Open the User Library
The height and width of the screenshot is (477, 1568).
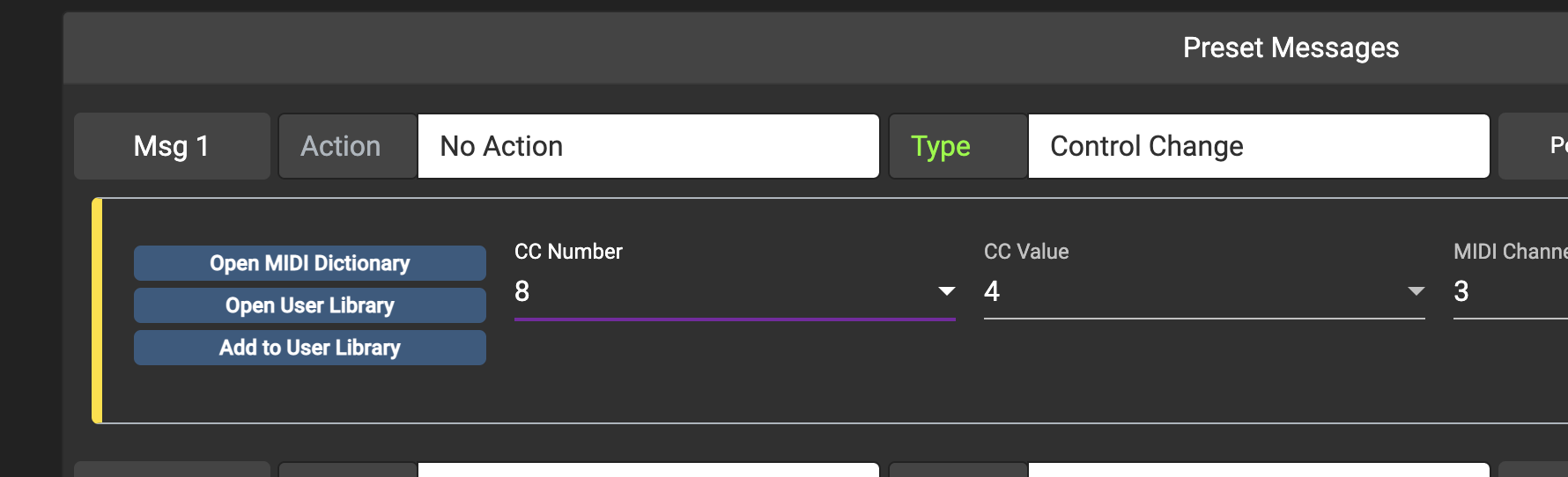309,305
